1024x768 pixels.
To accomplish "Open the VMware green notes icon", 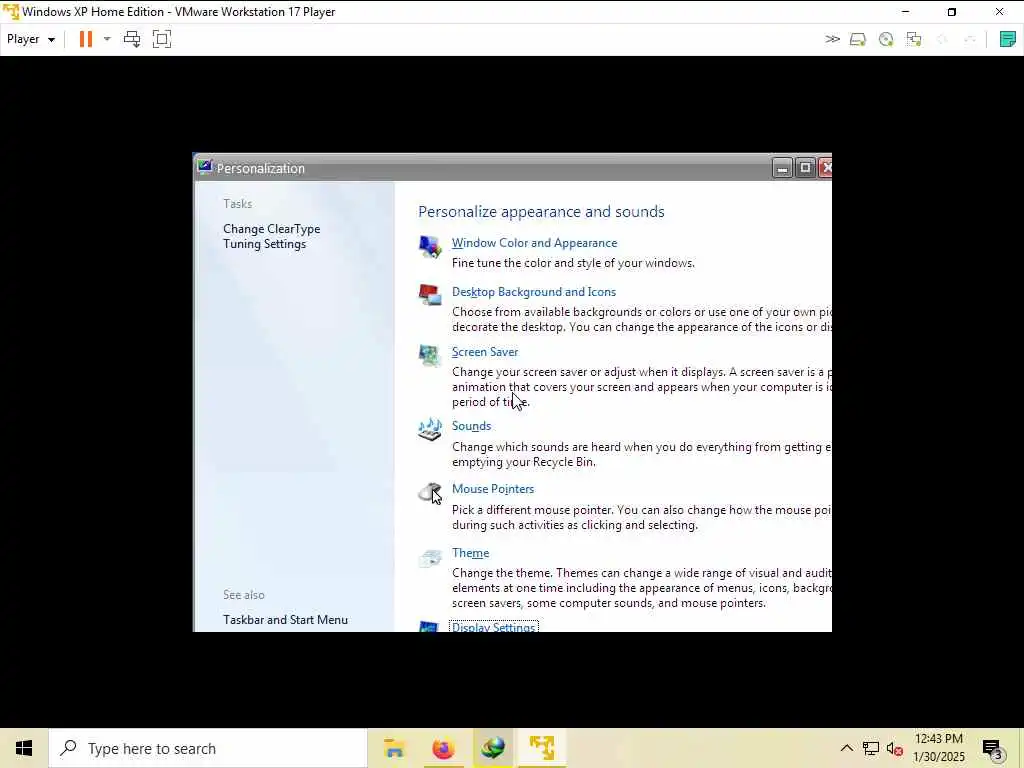I will 1008,39.
